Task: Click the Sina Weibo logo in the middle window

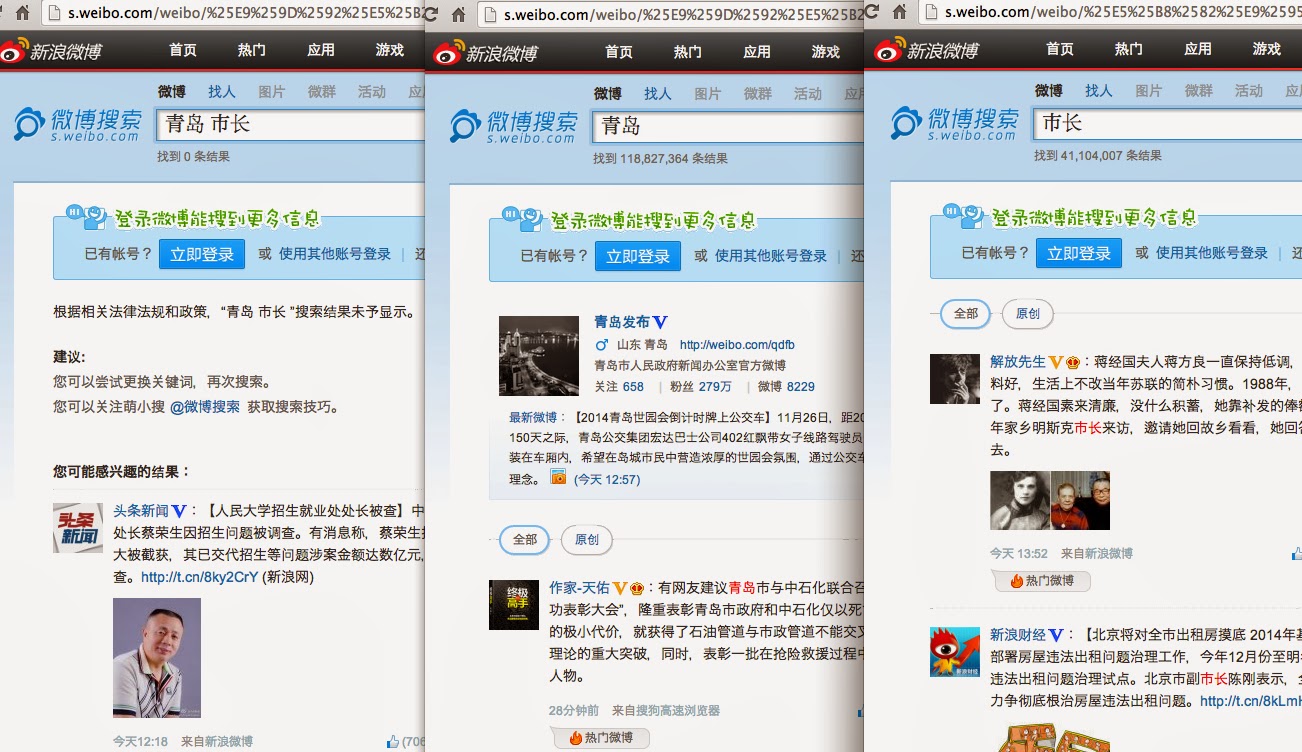Action: pyautogui.click(x=487, y=51)
